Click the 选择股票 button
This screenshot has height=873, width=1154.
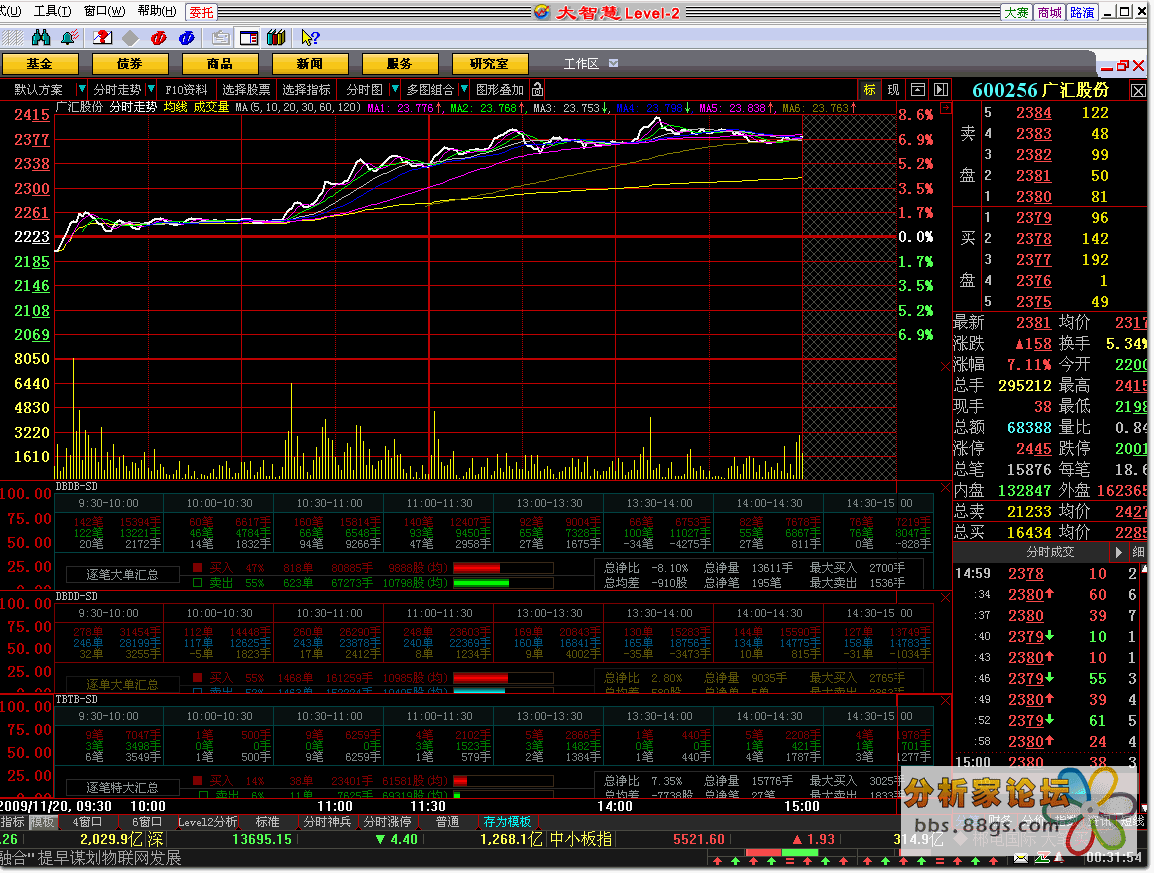pyautogui.click(x=247, y=90)
